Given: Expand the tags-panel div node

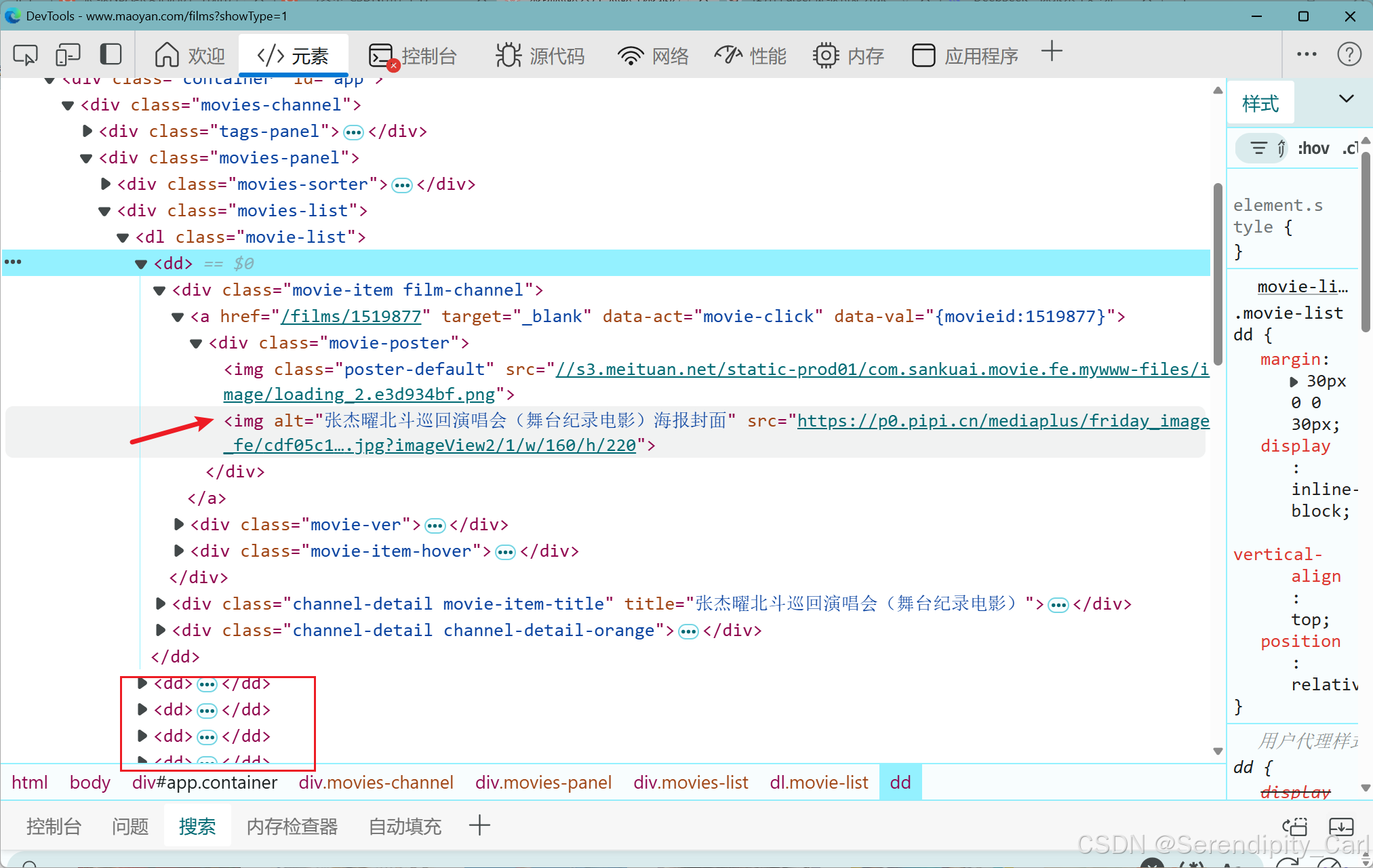Looking at the screenshot, I should [87, 131].
